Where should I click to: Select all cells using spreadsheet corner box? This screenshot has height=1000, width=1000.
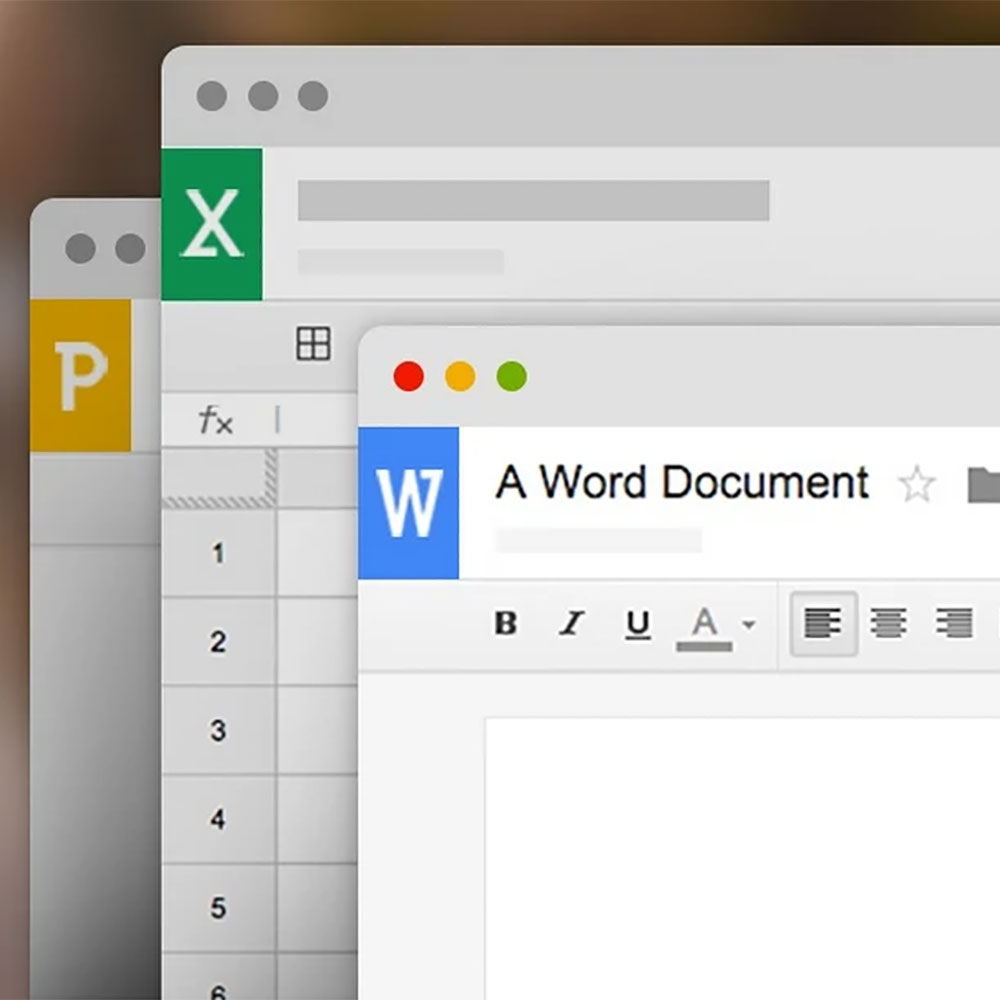click(219, 478)
